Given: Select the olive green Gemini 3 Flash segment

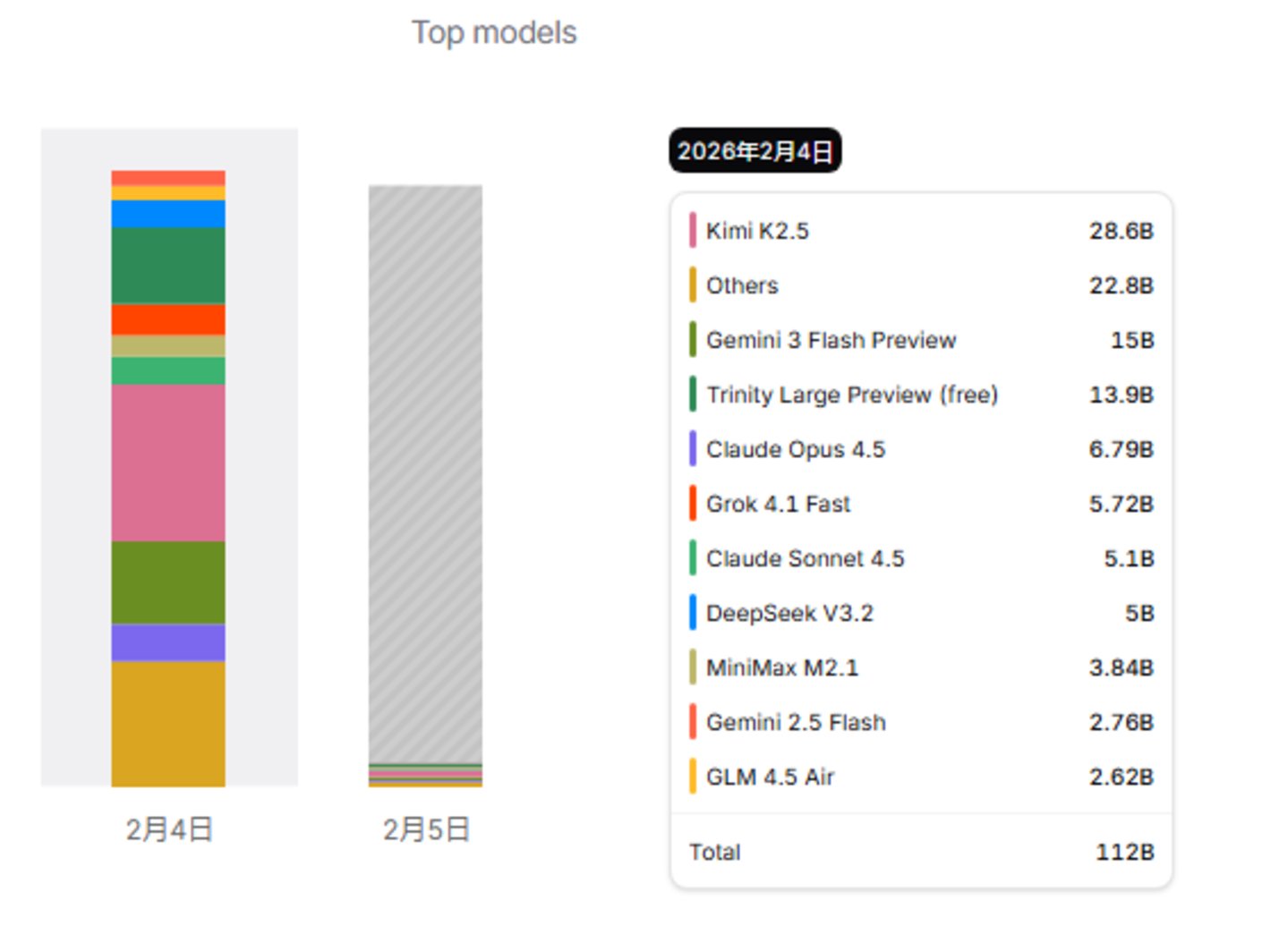Looking at the screenshot, I should pos(168,582).
